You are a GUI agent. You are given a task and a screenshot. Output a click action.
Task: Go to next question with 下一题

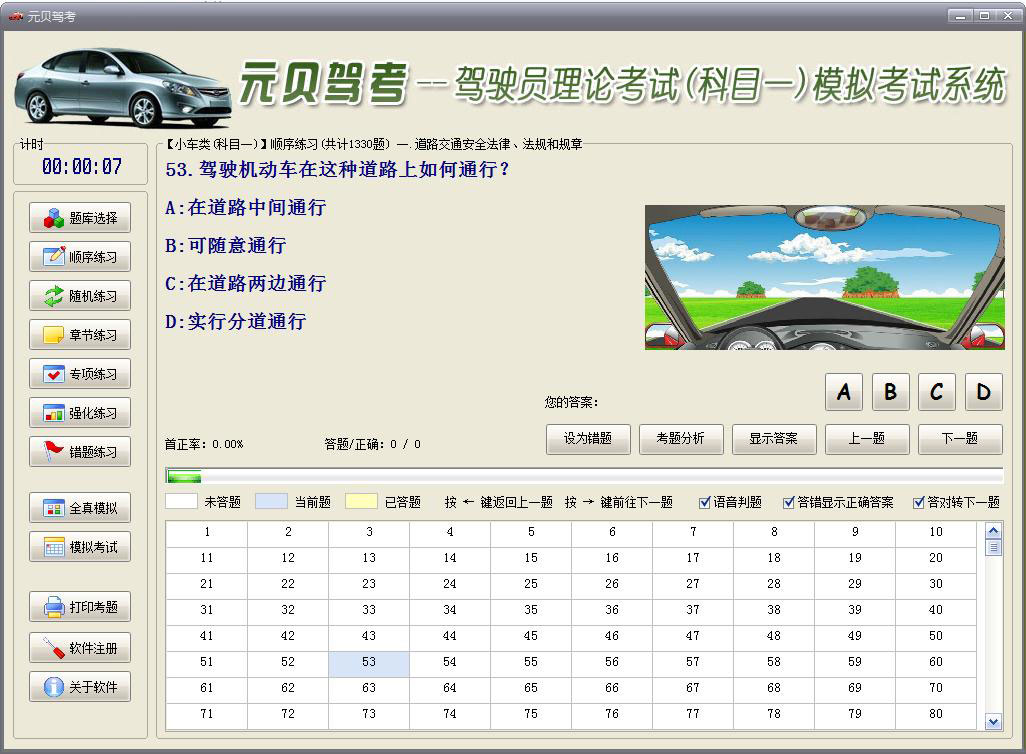pos(959,439)
